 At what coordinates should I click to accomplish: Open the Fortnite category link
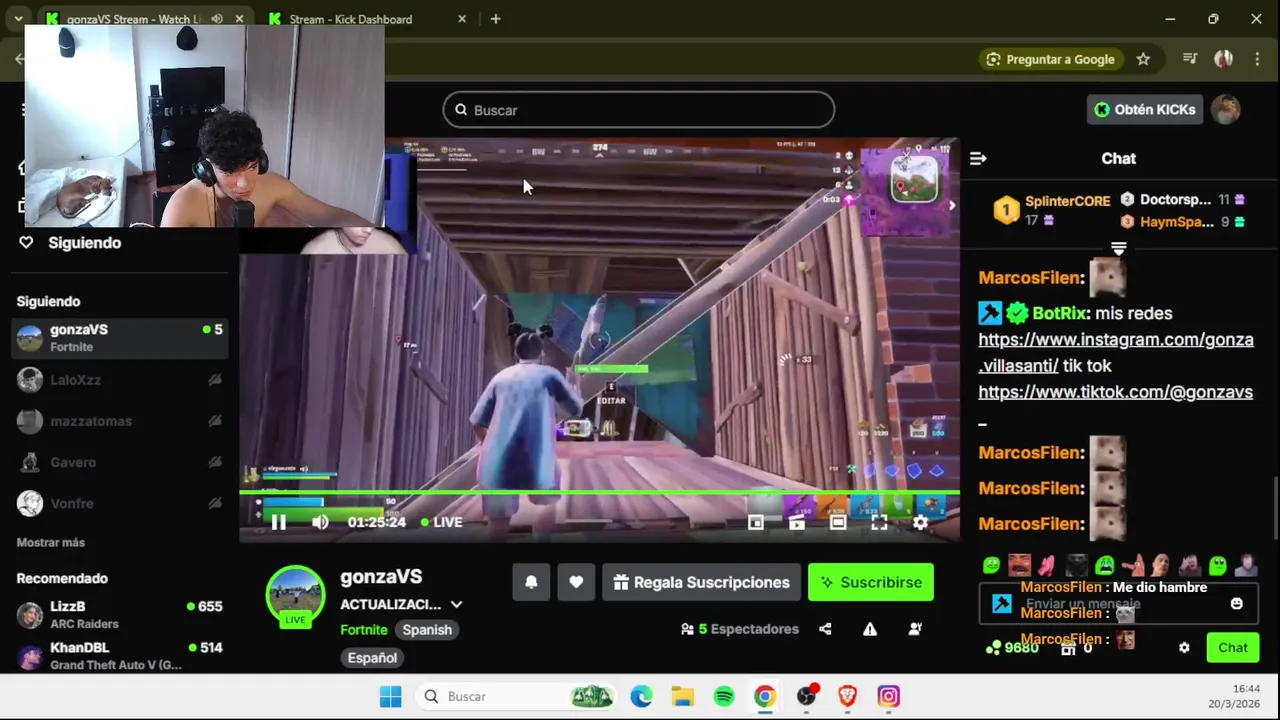coord(364,629)
